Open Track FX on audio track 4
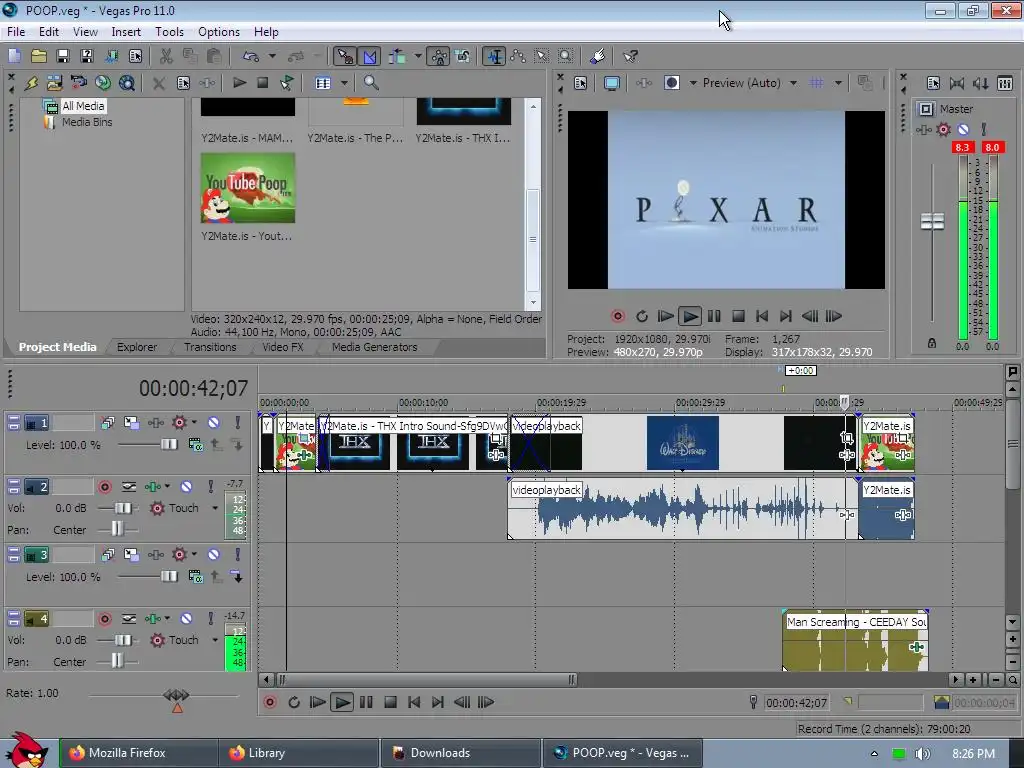This screenshot has width=1024, height=768. tap(152, 618)
